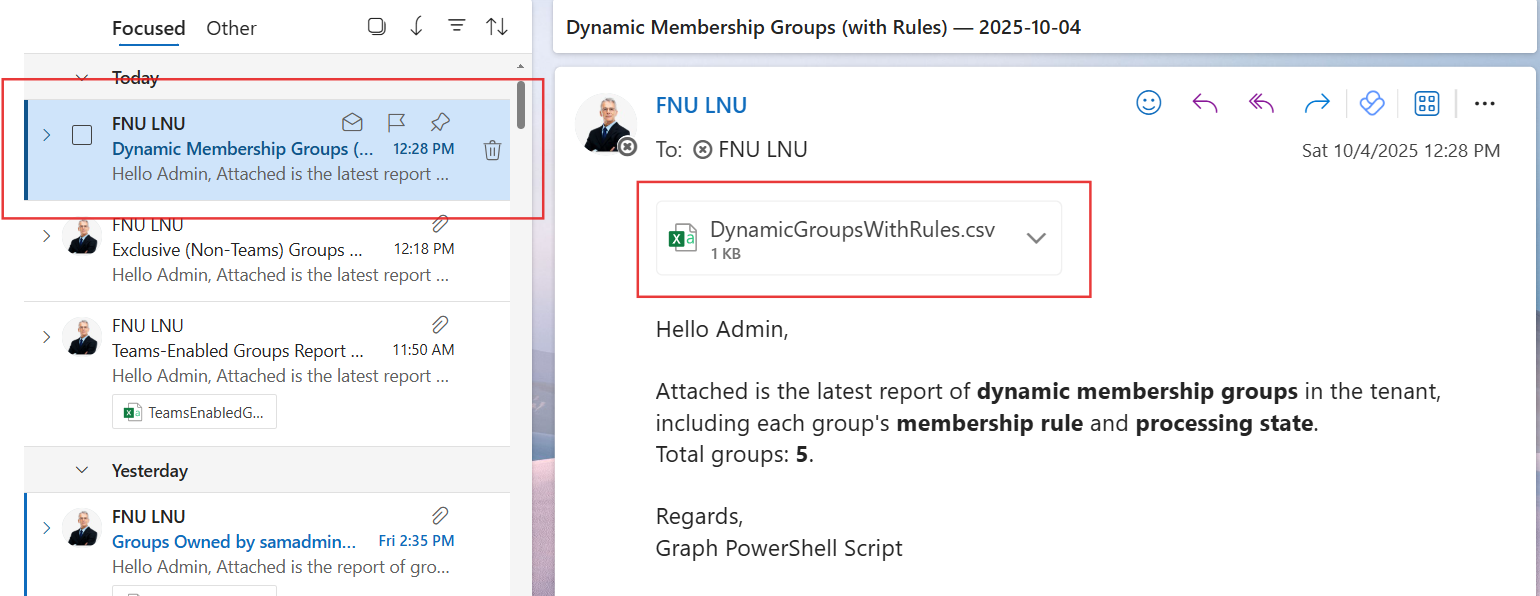Click the message list vertical scrollbar
The width and height of the screenshot is (1540, 596).
[520, 105]
